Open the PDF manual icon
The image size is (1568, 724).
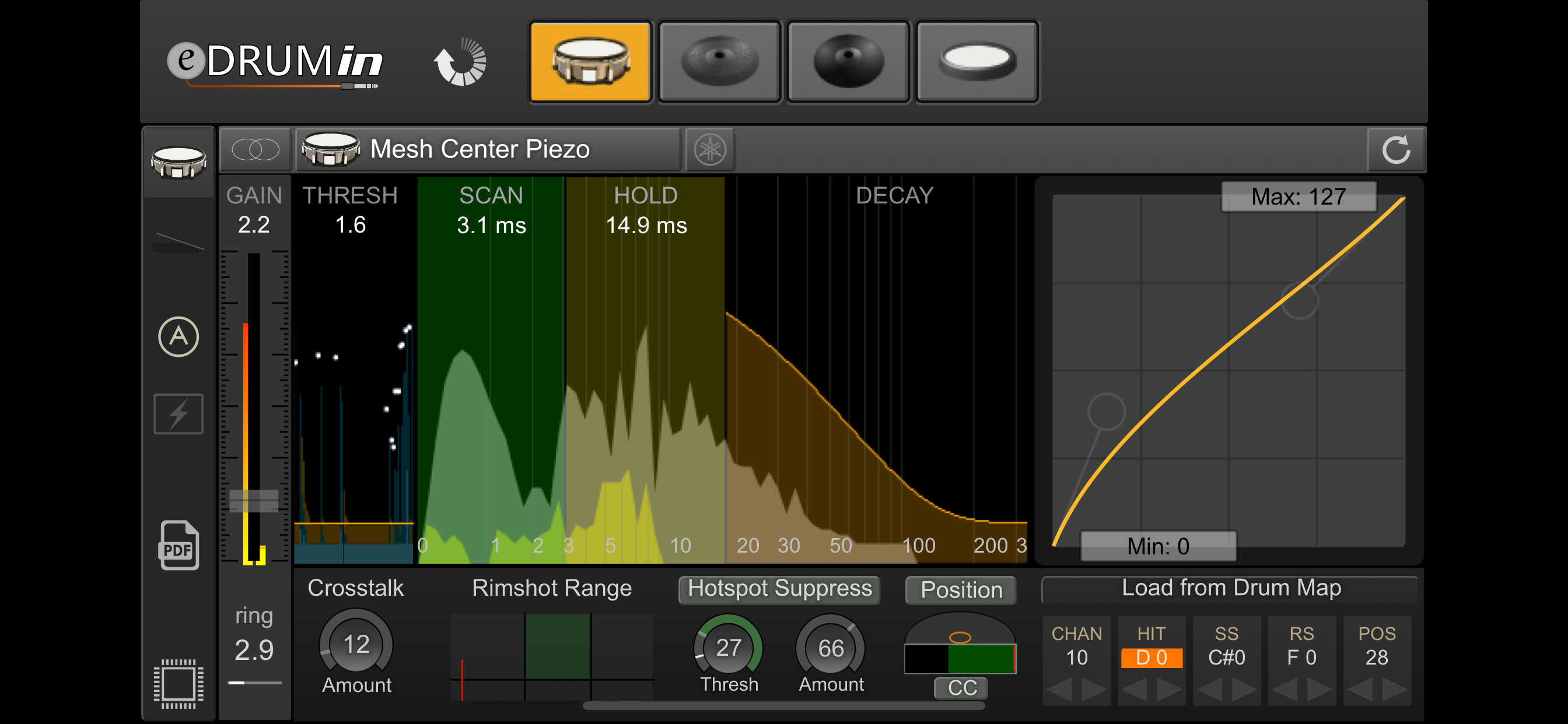178,545
